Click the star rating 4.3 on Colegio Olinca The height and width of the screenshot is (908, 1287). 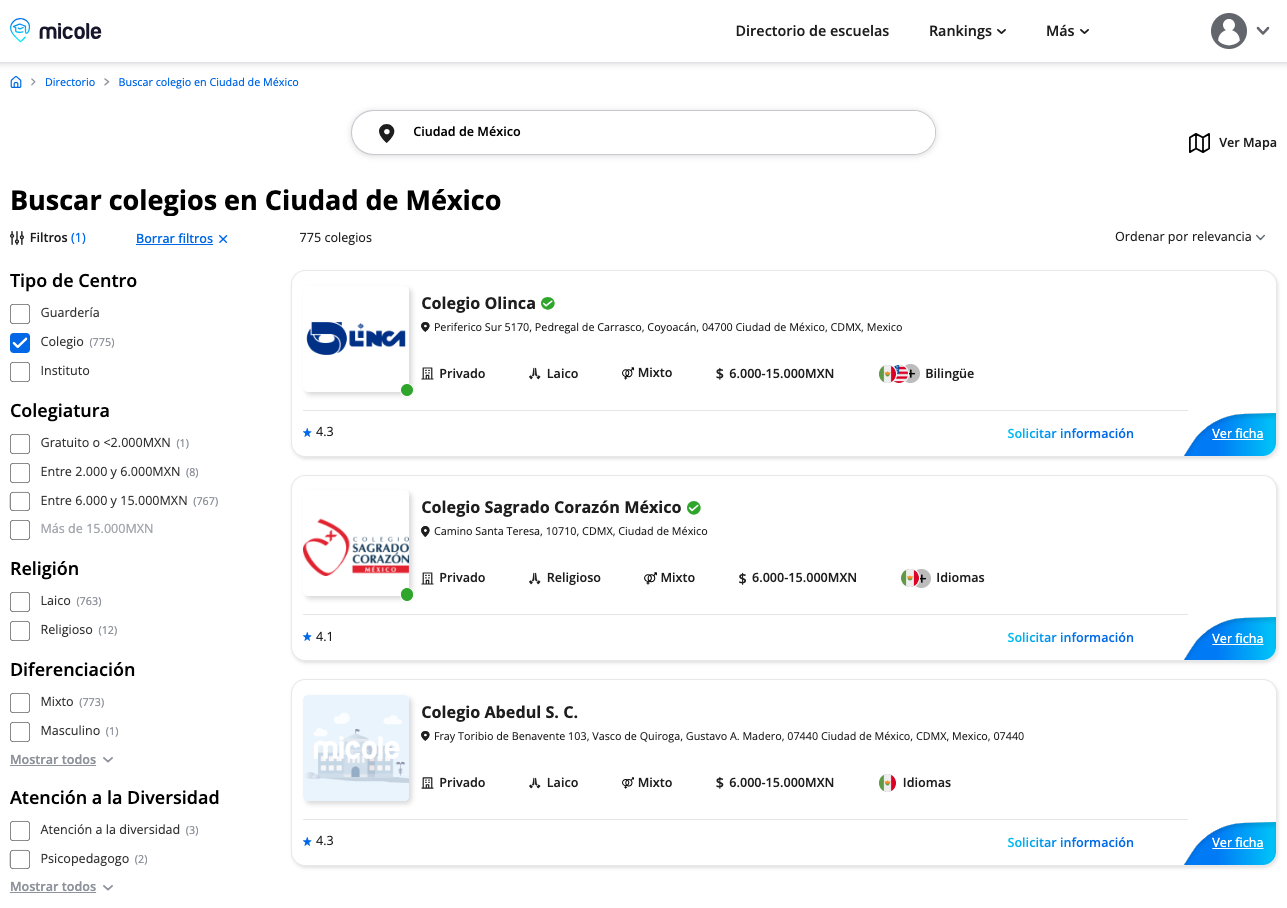point(318,432)
